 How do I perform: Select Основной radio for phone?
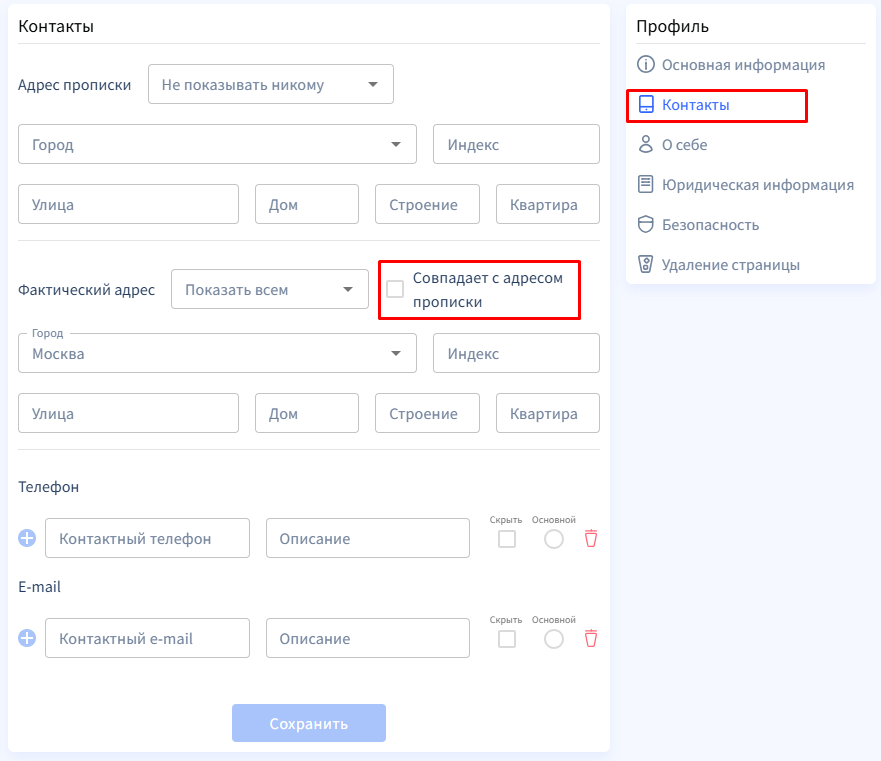(x=554, y=539)
